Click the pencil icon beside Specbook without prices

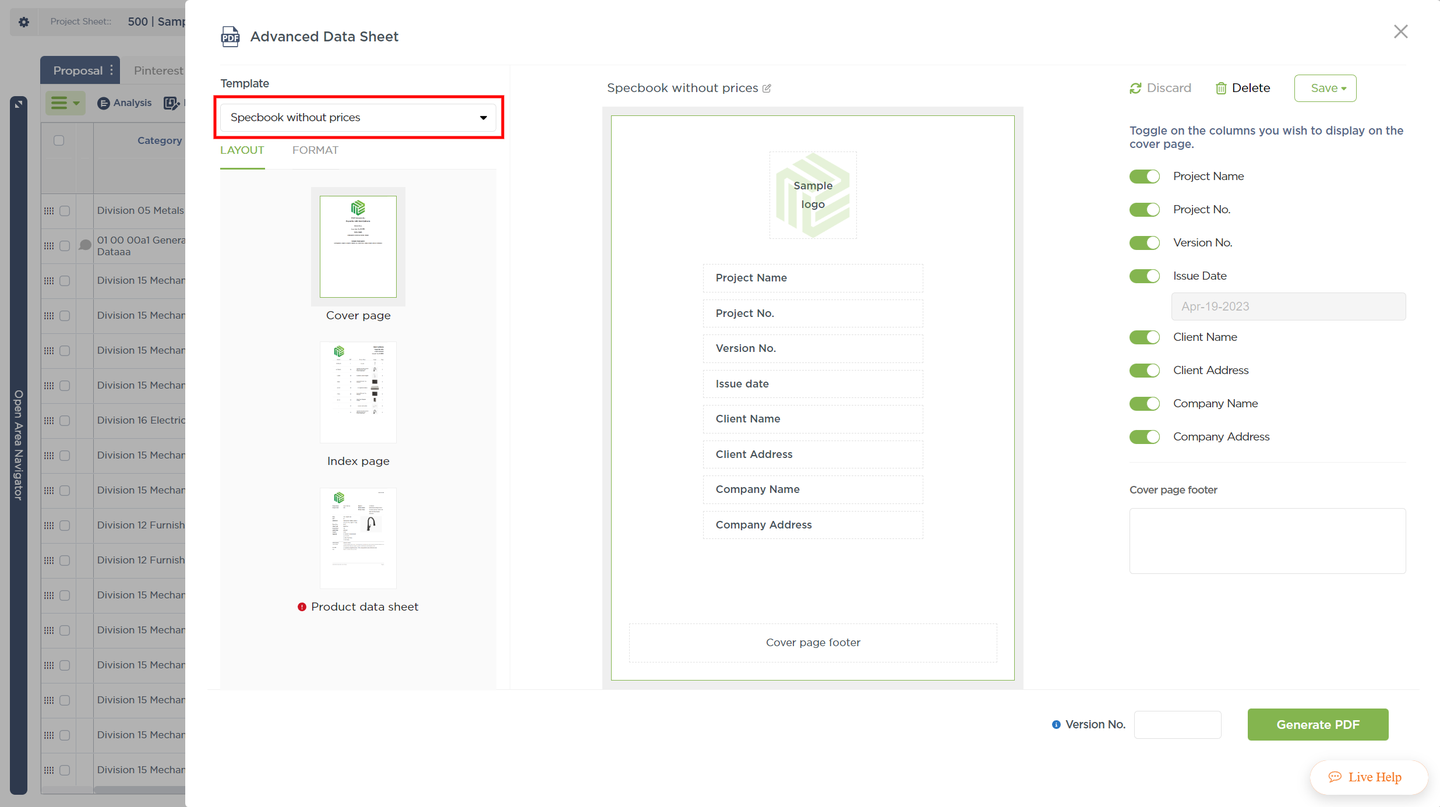[x=767, y=88]
